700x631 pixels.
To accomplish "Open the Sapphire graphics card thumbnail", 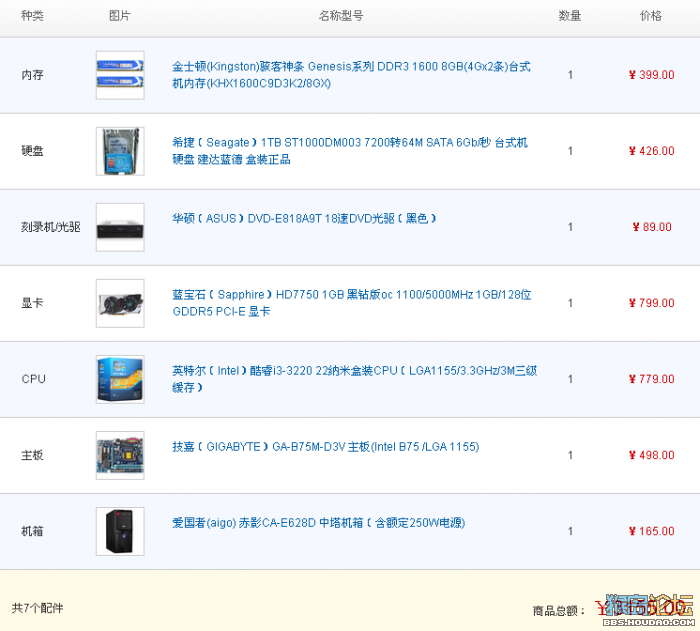I will pyautogui.click(x=120, y=303).
